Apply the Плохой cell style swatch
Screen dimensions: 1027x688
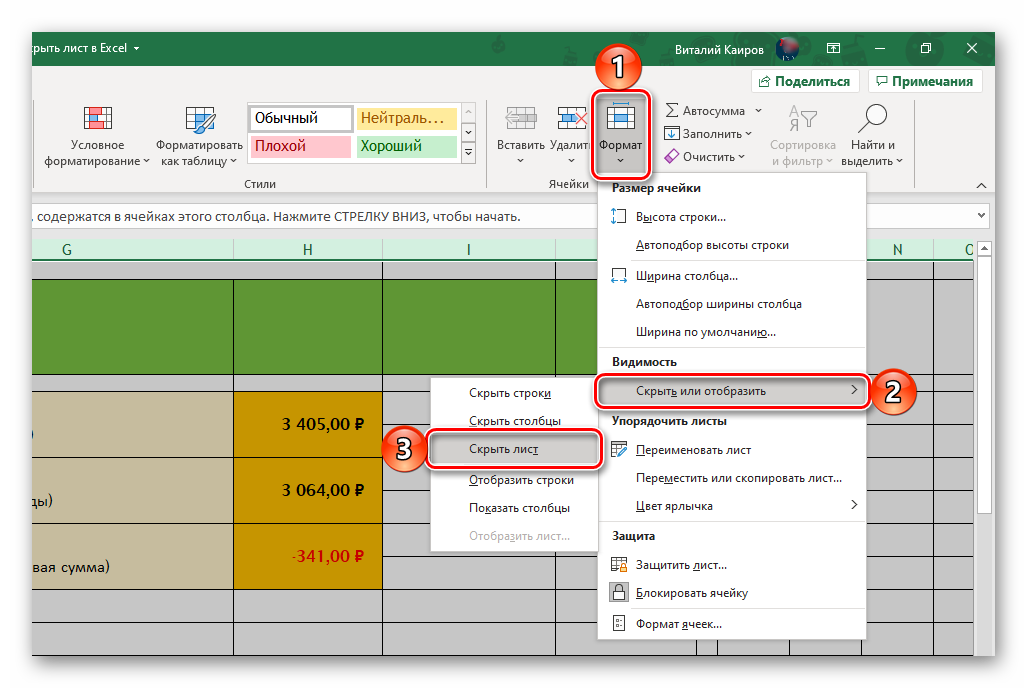tap(300, 147)
